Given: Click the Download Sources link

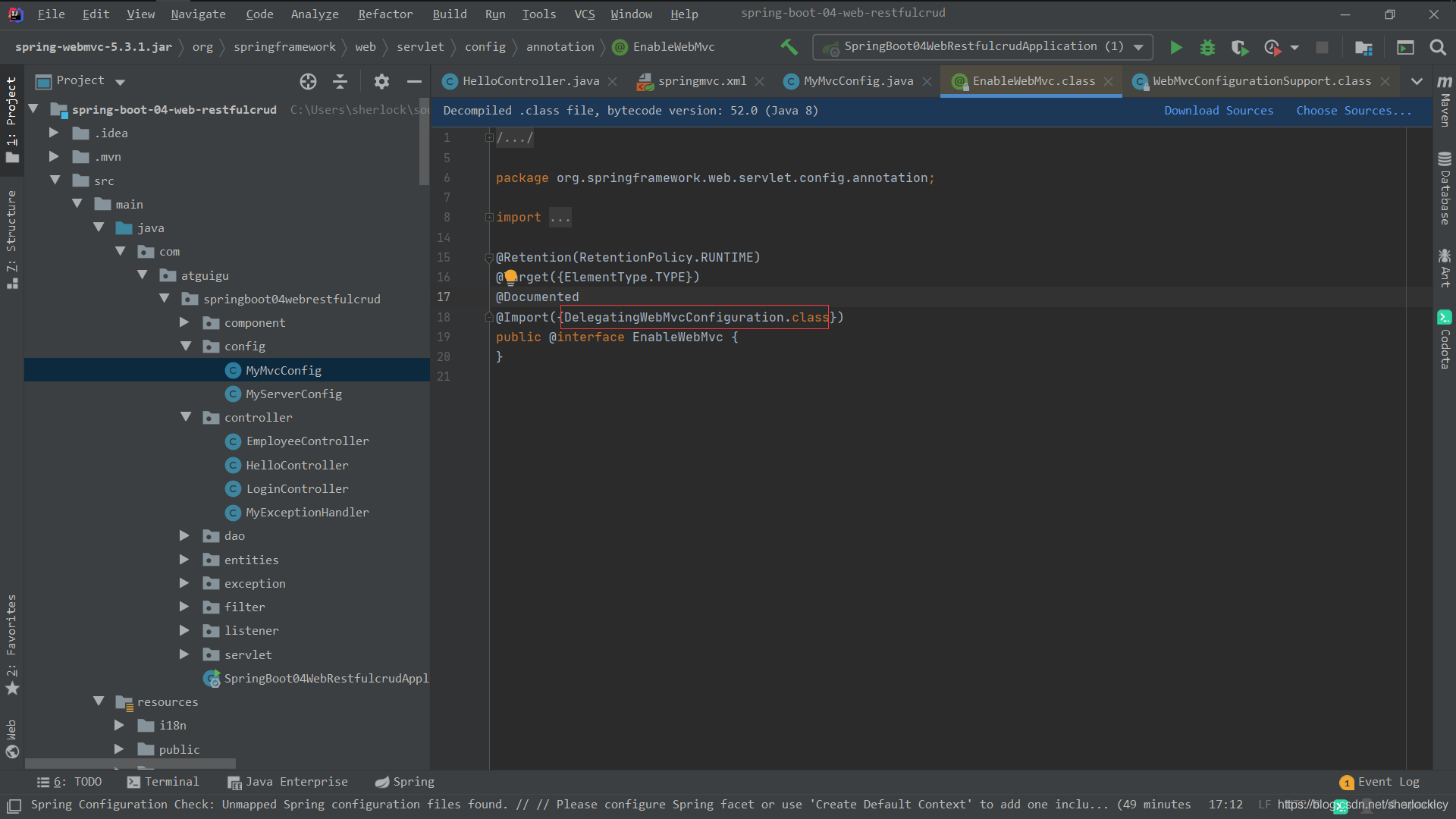Looking at the screenshot, I should [1219, 111].
